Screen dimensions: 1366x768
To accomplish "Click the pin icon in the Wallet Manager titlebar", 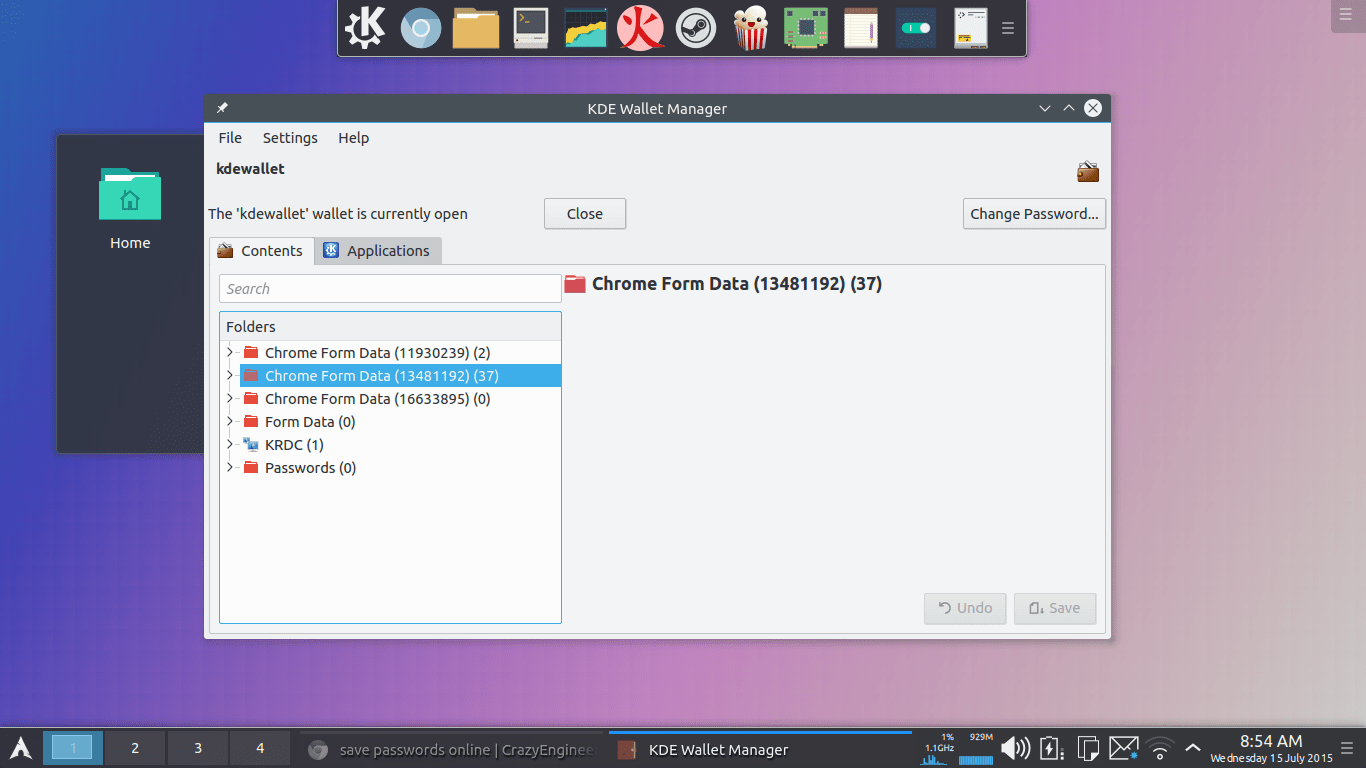I will point(222,108).
